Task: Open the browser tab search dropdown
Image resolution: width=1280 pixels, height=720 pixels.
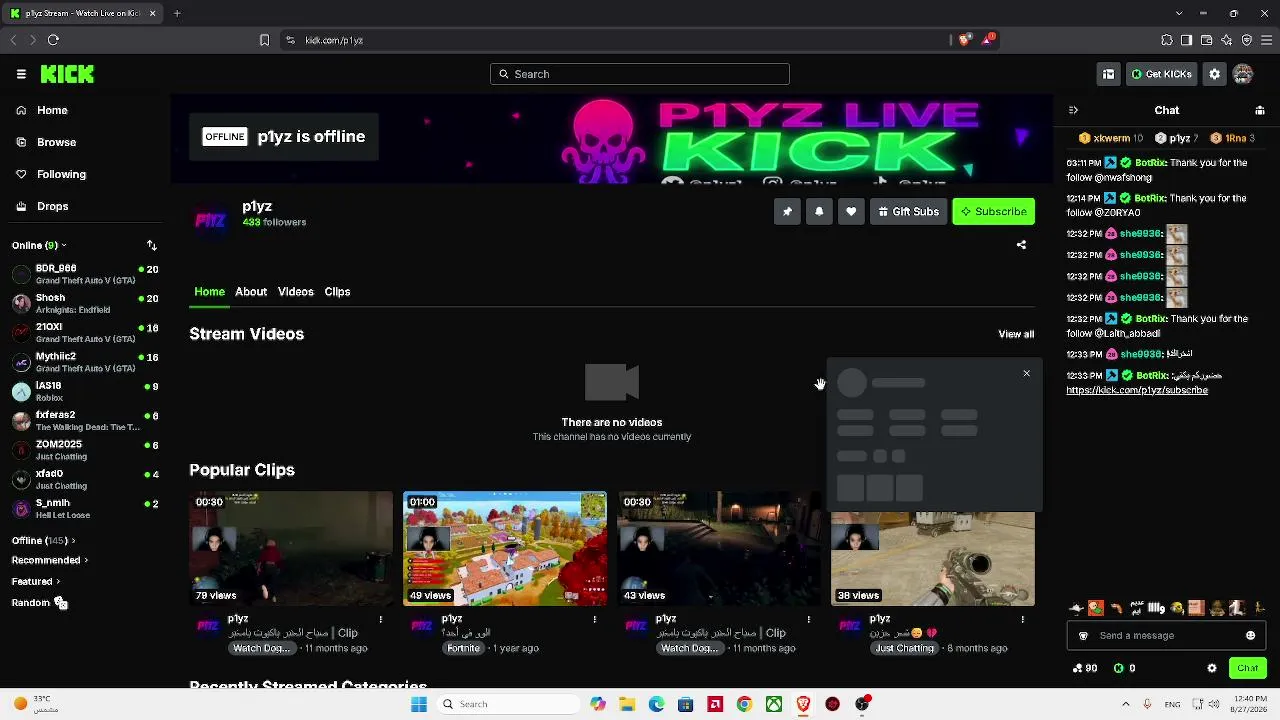Action: tap(1179, 13)
